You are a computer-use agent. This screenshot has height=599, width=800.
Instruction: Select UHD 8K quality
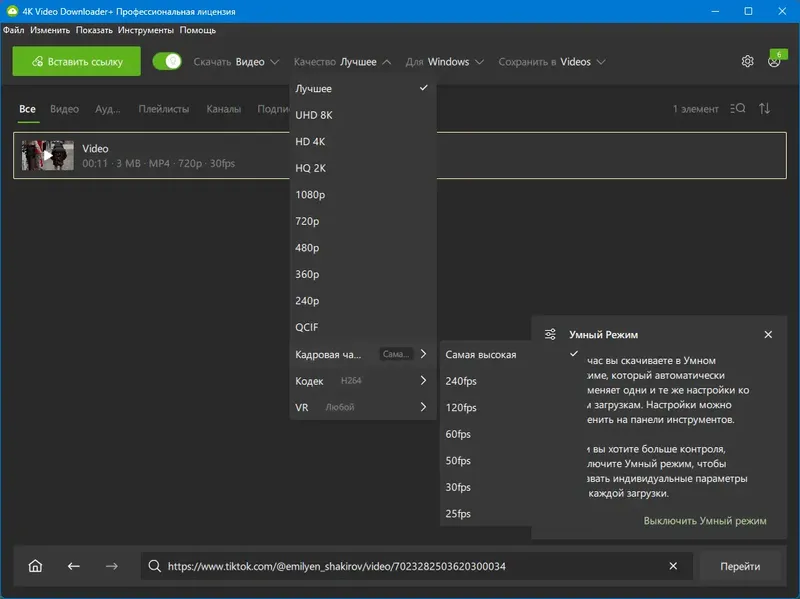coord(361,115)
